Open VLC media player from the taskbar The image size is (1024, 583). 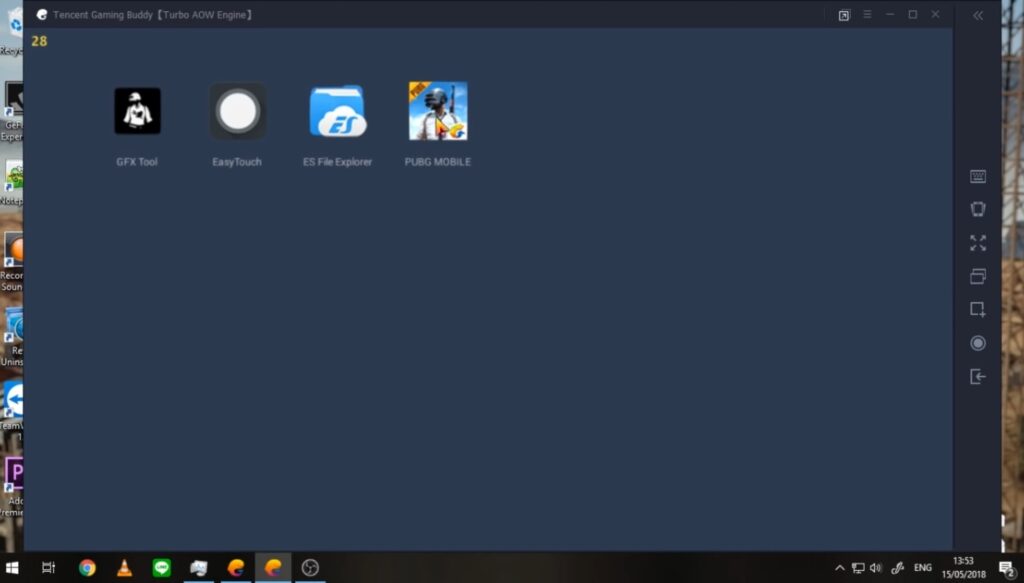coord(124,568)
